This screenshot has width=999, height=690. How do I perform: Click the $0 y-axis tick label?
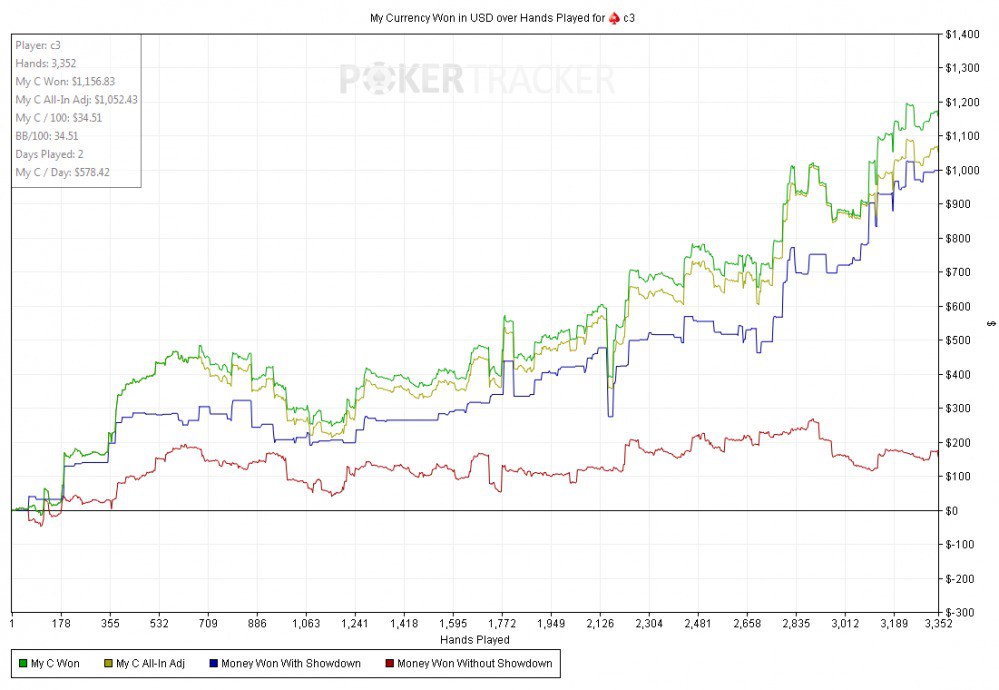click(954, 511)
